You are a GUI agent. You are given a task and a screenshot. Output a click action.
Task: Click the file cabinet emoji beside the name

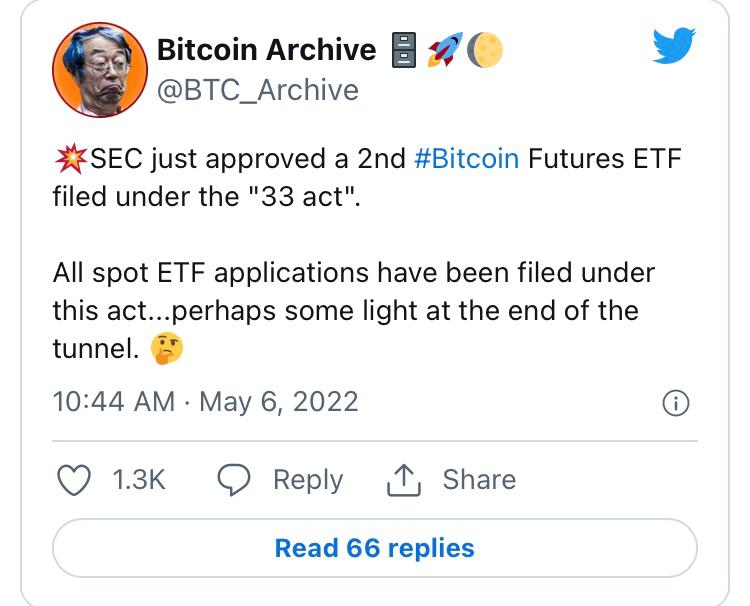[404, 51]
